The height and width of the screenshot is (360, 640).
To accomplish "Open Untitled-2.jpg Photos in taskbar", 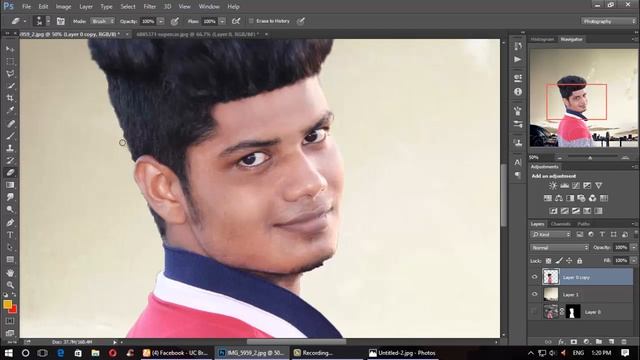I will (x=402, y=353).
